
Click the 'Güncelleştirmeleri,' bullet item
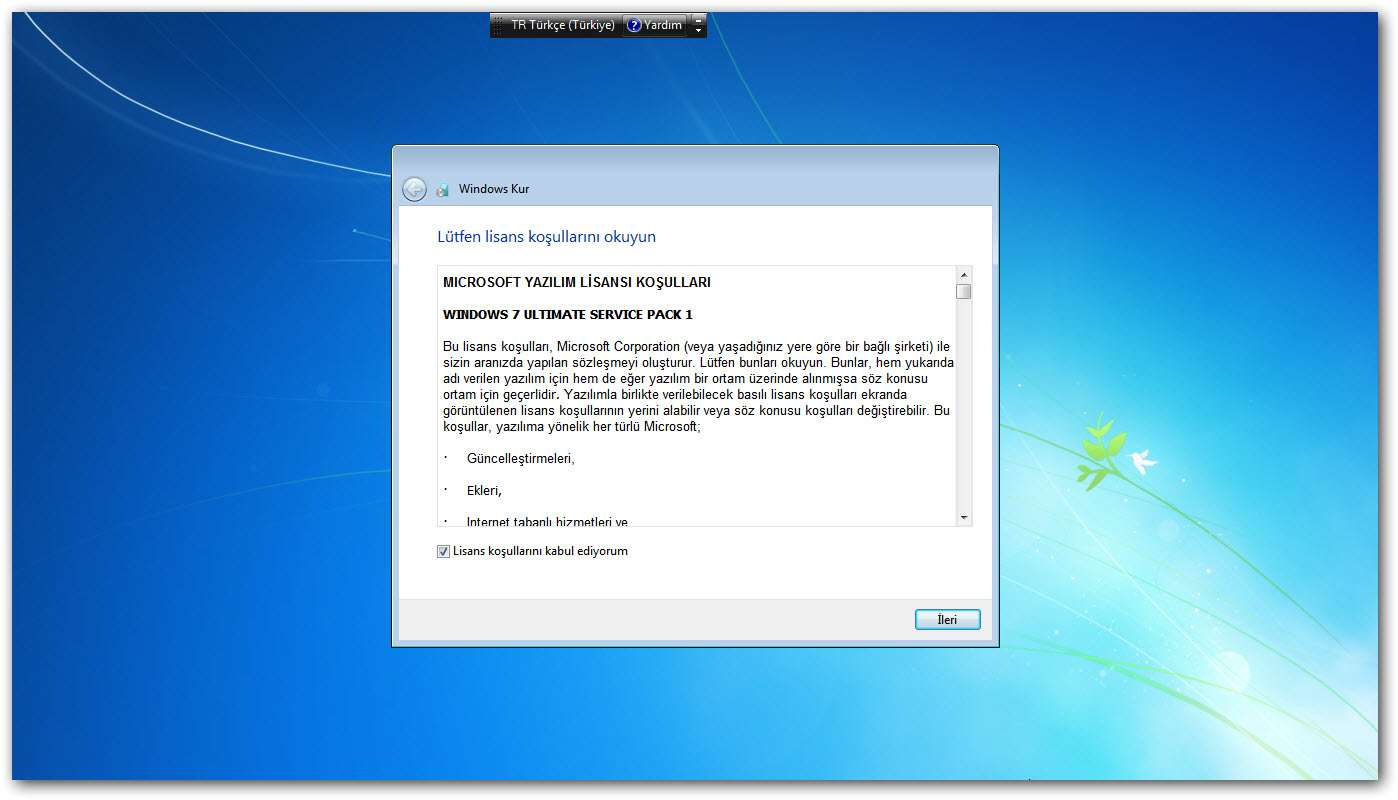pos(521,459)
